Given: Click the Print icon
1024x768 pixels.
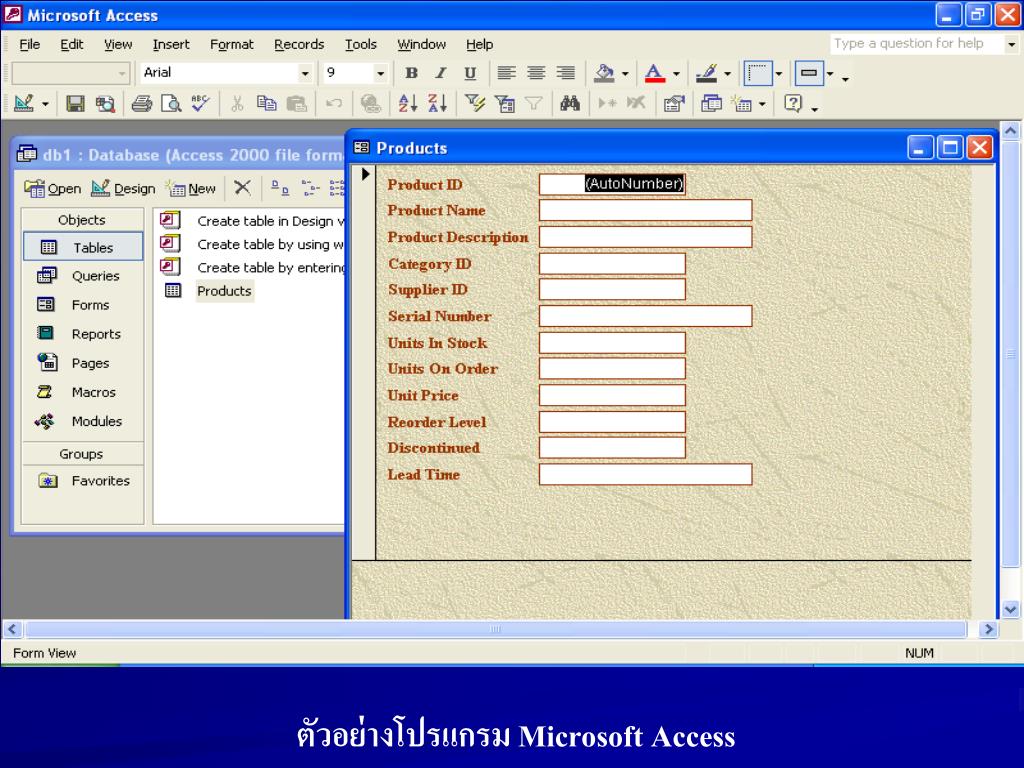Looking at the screenshot, I should [142, 103].
